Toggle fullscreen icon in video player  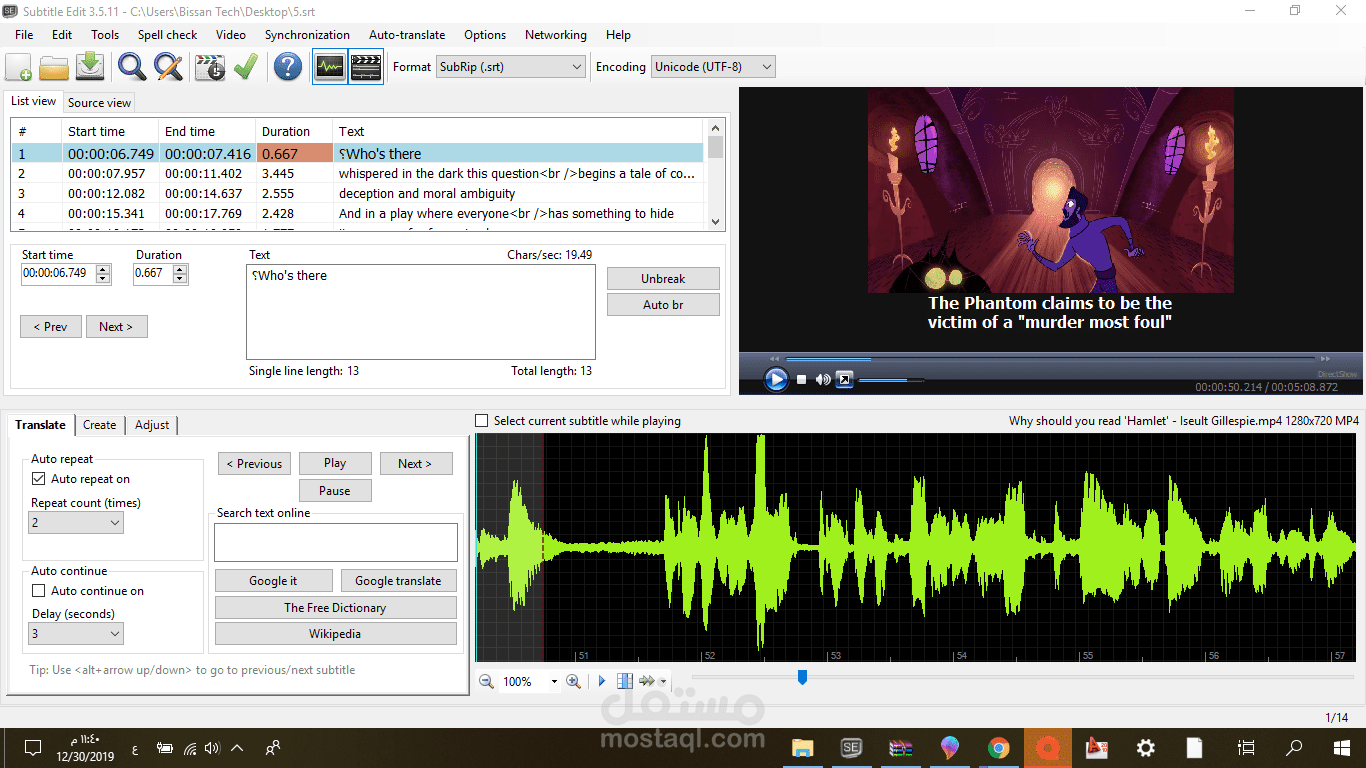pyautogui.click(x=845, y=379)
